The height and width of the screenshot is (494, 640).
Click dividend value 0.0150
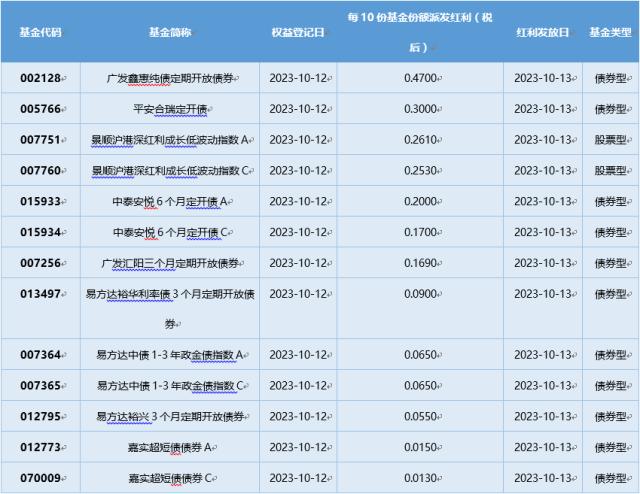[420, 447]
